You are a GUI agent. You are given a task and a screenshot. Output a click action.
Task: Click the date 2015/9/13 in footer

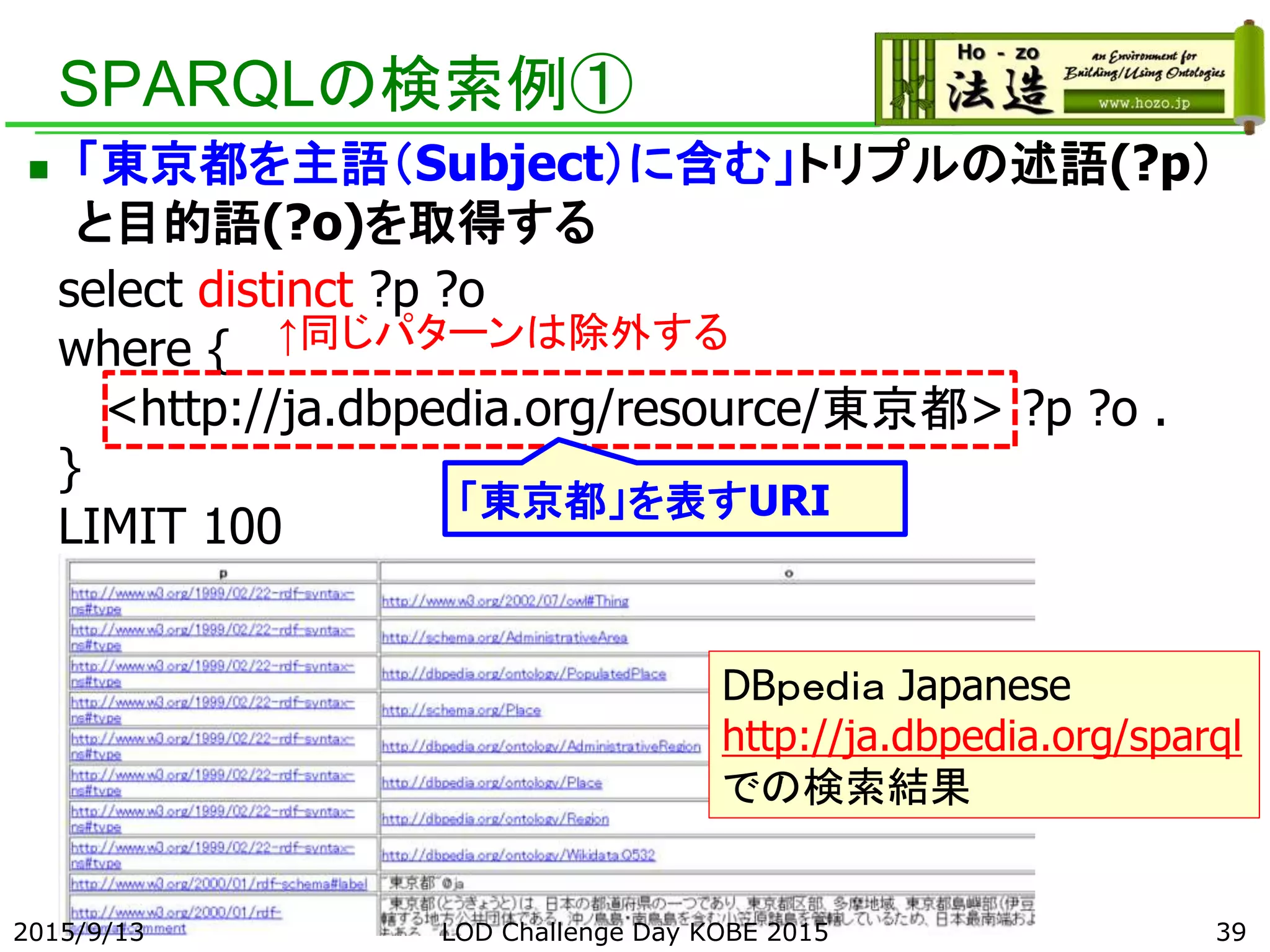[79, 932]
